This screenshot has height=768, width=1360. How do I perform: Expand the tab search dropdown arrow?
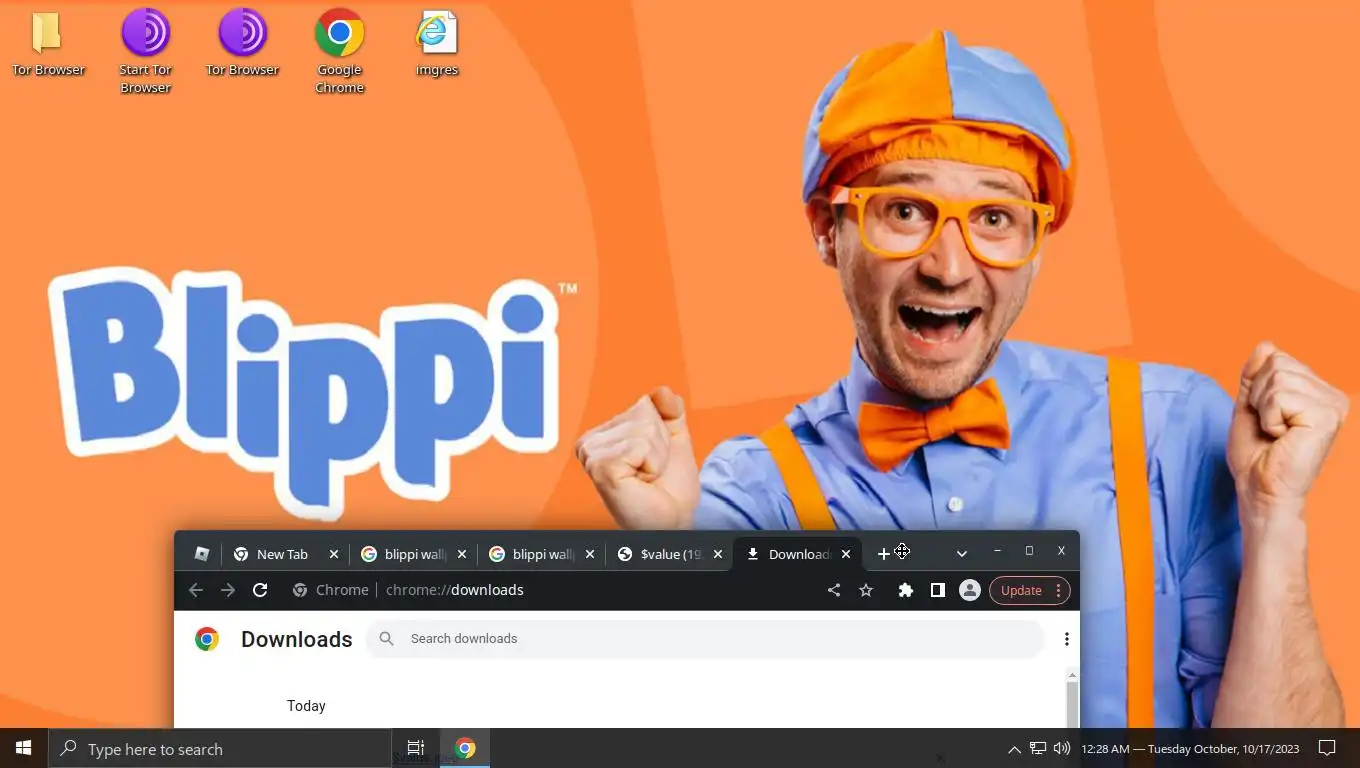[x=961, y=554]
